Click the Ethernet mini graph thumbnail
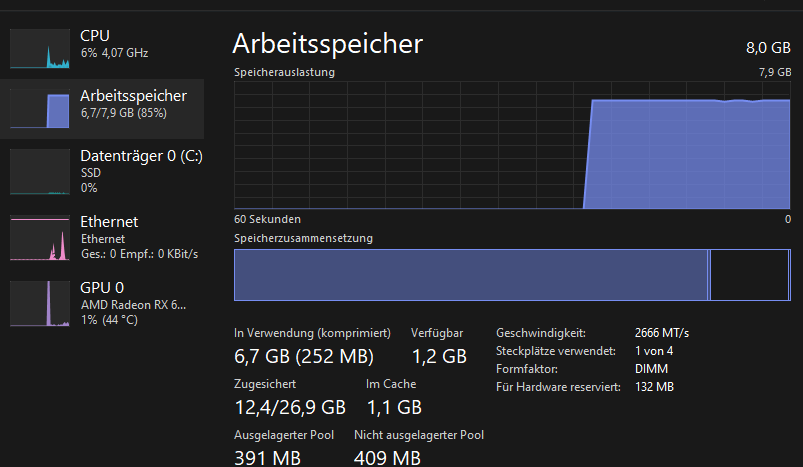 tap(40, 238)
